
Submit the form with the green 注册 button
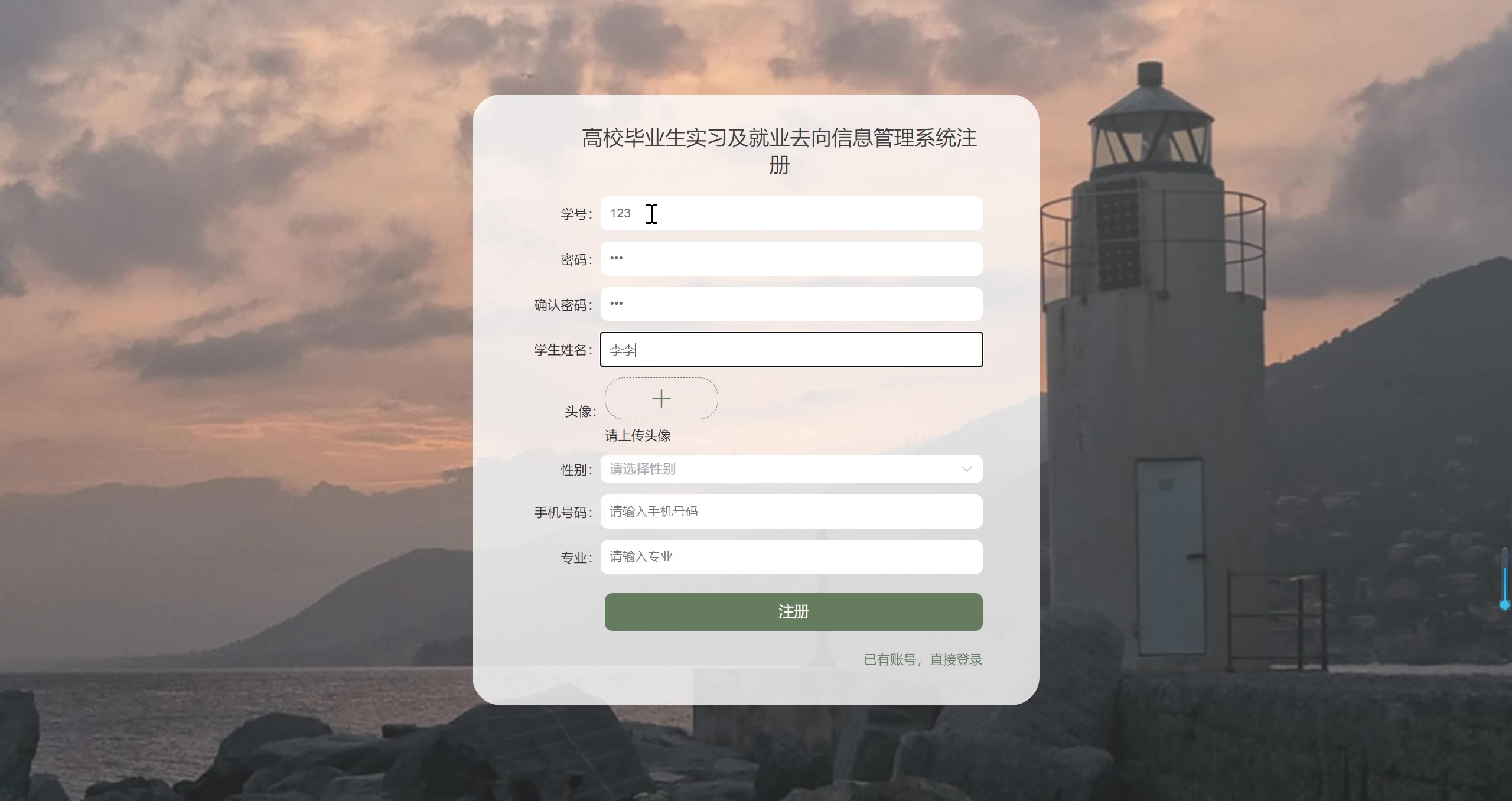tap(793, 612)
